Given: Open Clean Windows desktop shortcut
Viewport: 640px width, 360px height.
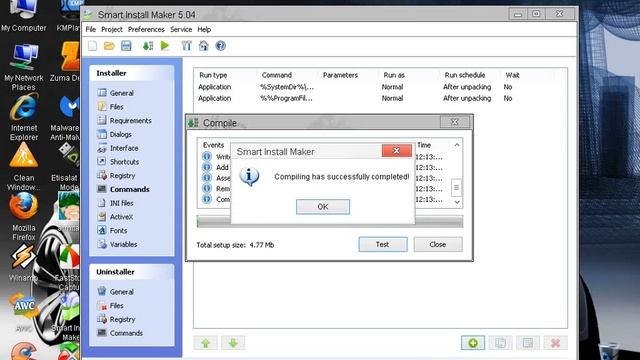Looking at the screenshot, I should [24, 167].
